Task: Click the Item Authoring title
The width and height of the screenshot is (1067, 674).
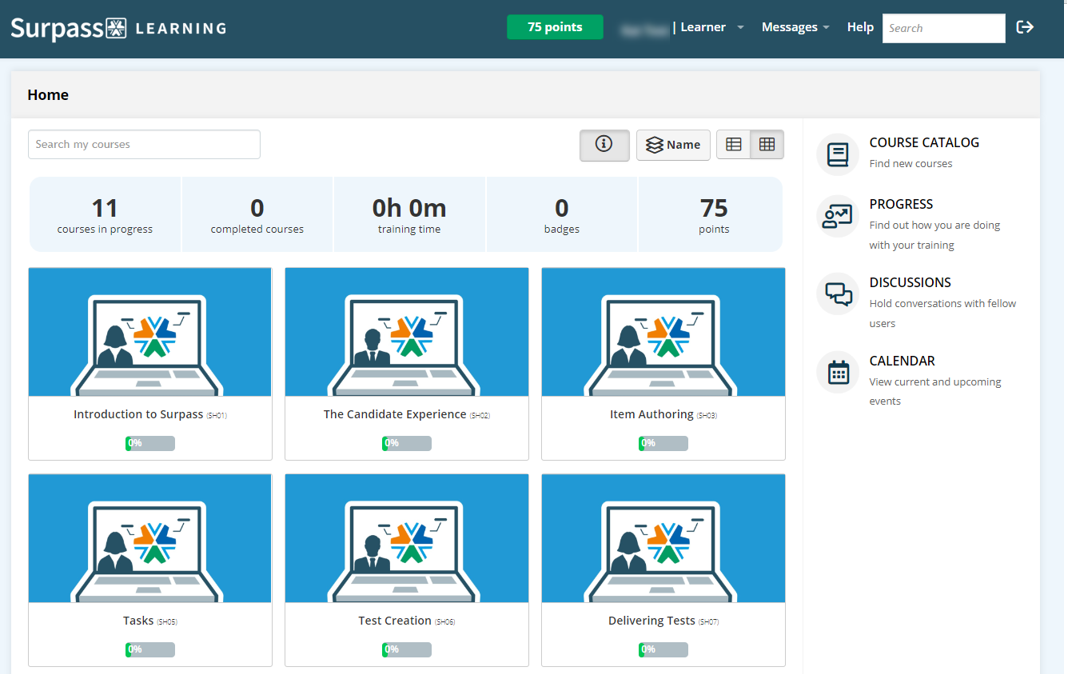Action: tap(651, 414)
